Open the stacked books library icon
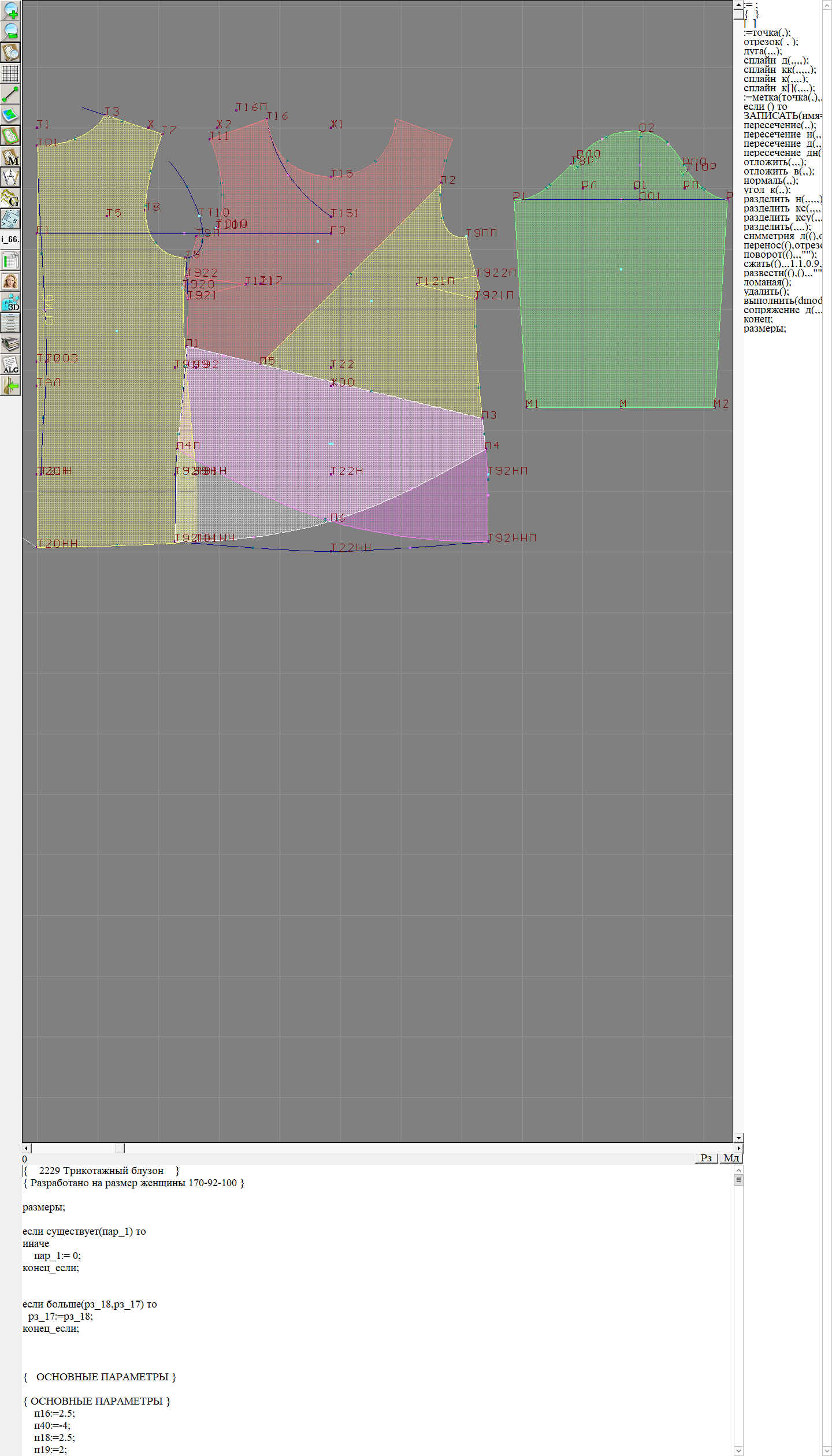Viewport: 832px width, 1456px height. [x=10, y=344]
